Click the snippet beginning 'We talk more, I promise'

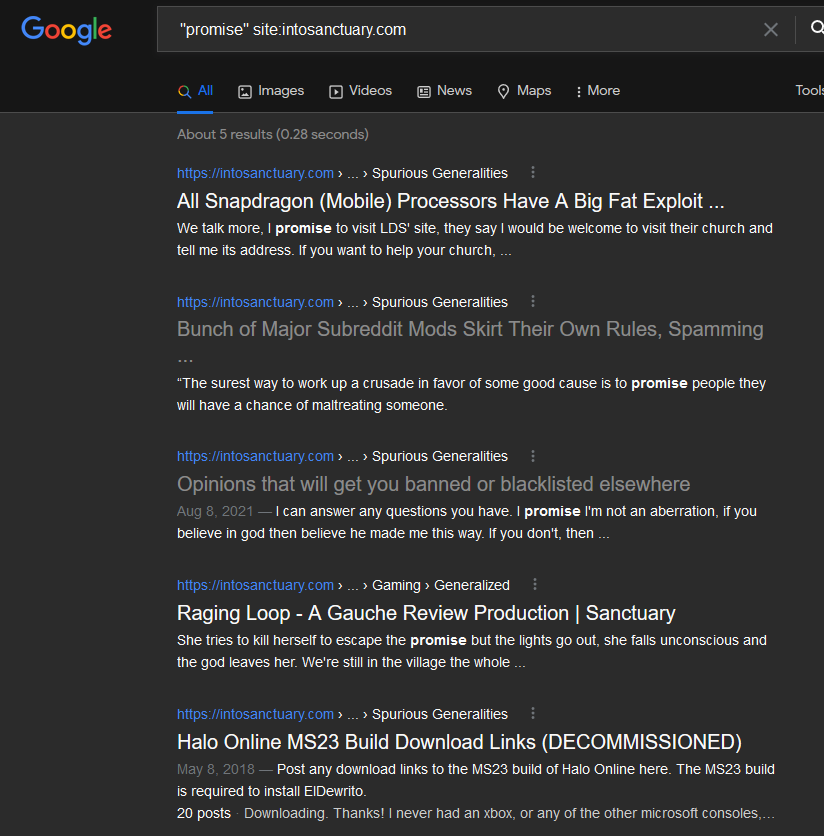pos(475,239)
